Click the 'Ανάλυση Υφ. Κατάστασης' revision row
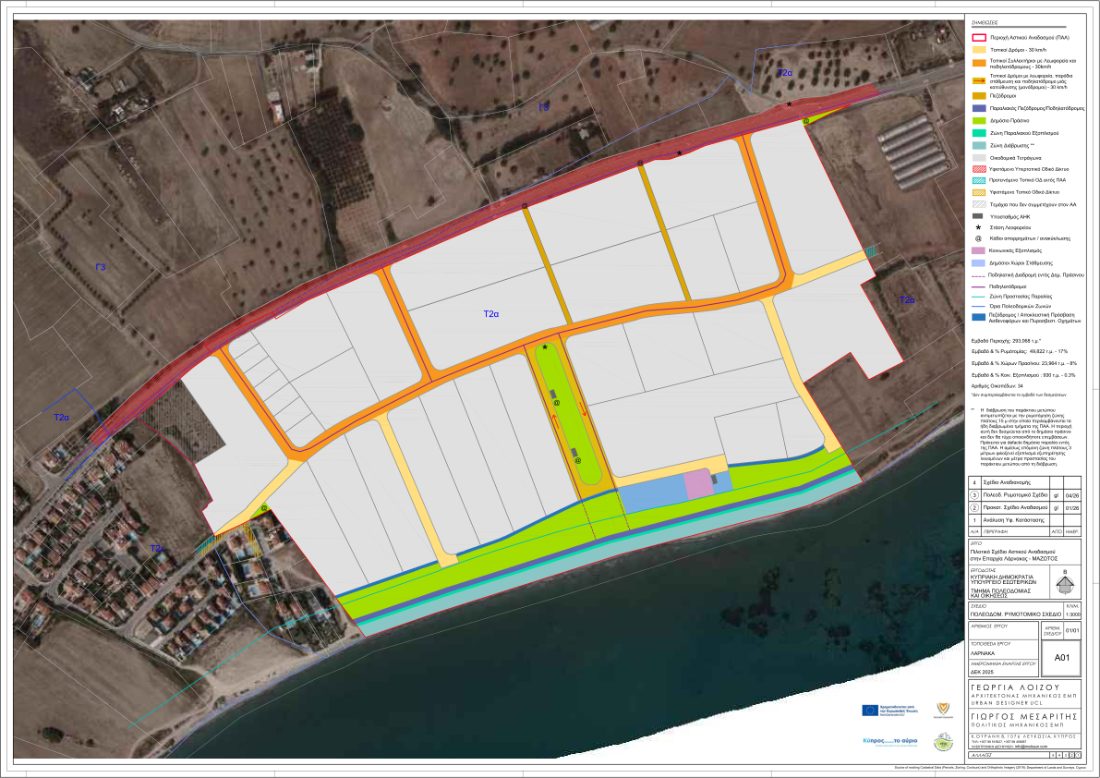The width and height of the screenshot is (1100, 778). point(1025,520)
